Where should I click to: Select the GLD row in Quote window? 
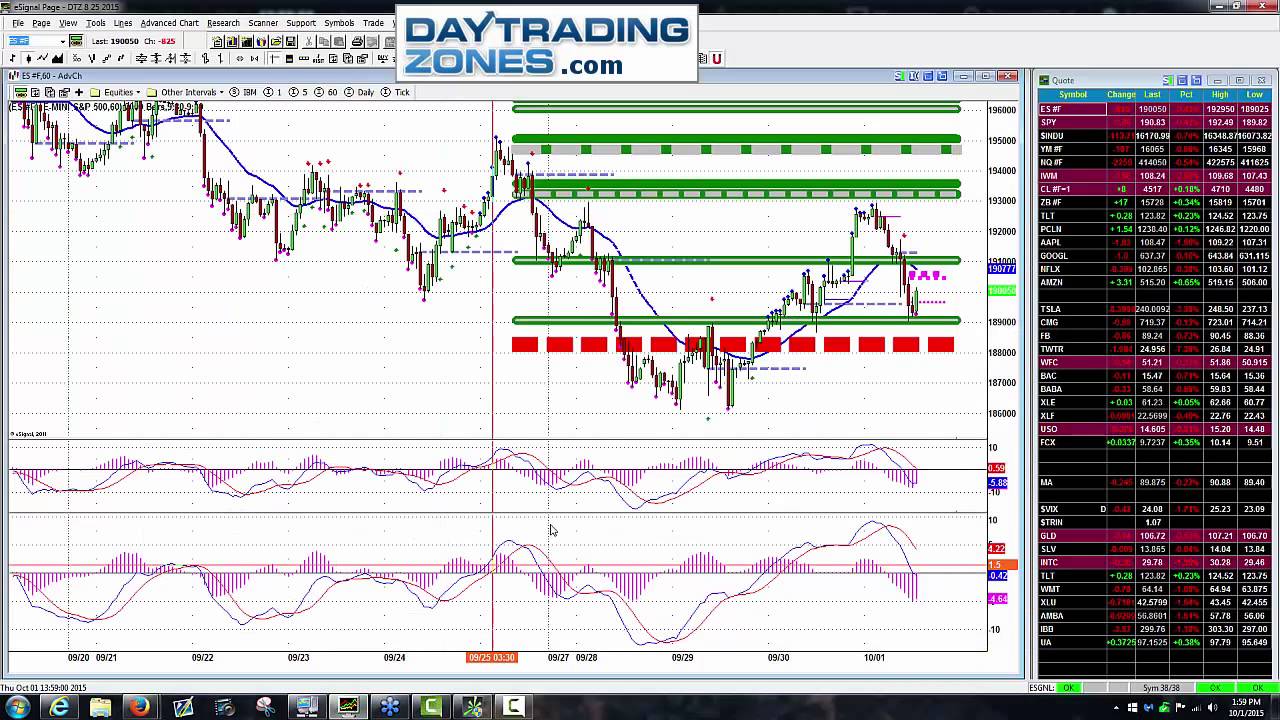point(1155,536)
